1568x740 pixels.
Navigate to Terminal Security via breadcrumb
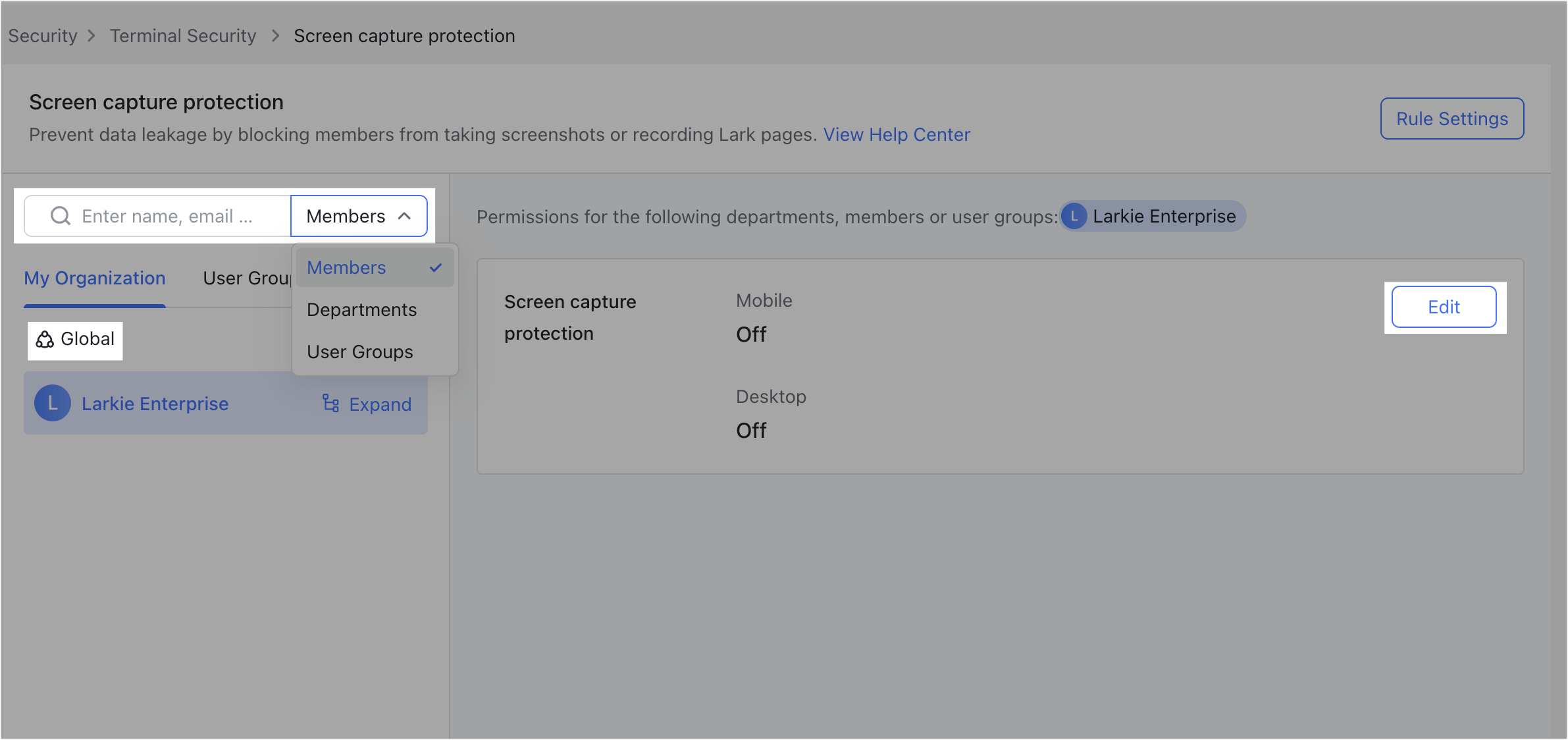point(182,36)
